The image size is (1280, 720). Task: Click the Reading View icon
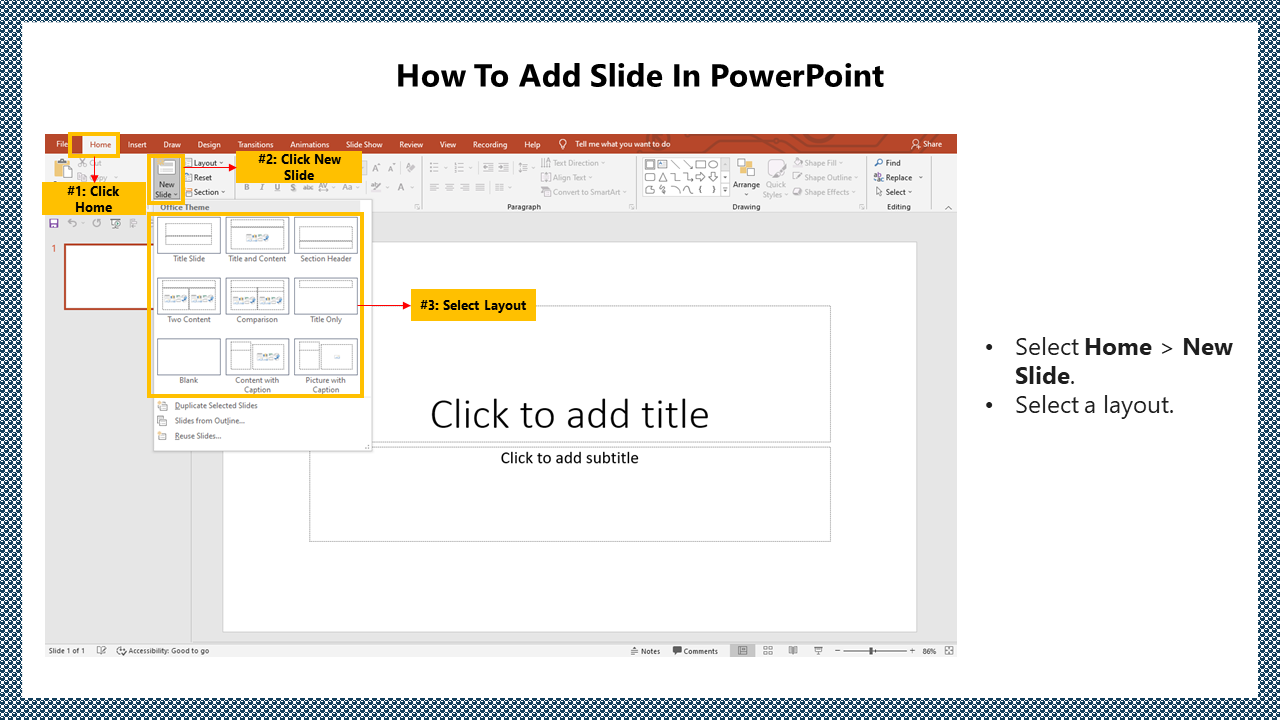tap(793, 651)
